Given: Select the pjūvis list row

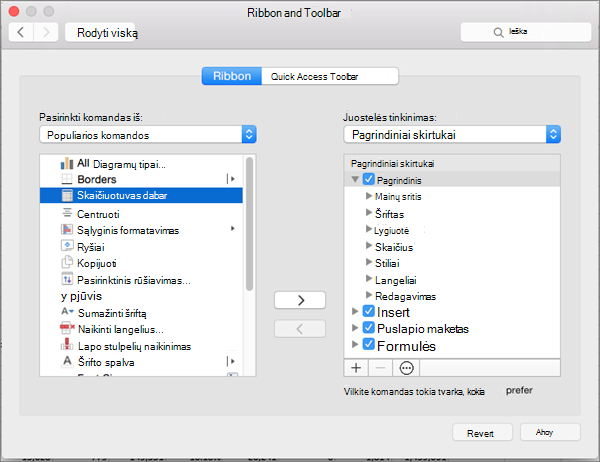Looking at the screenshot, I should coord(141,296).
